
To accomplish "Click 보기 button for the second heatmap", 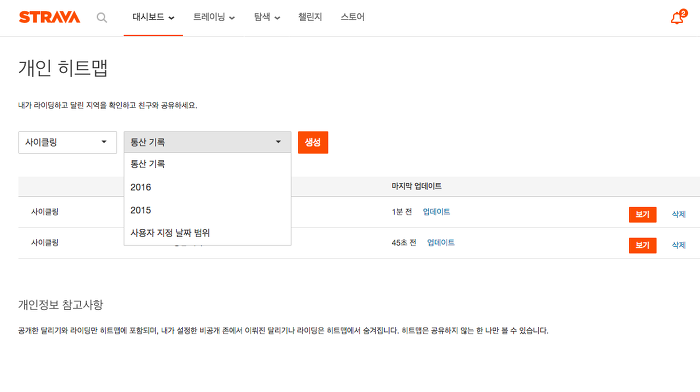I will click(642, 245).
